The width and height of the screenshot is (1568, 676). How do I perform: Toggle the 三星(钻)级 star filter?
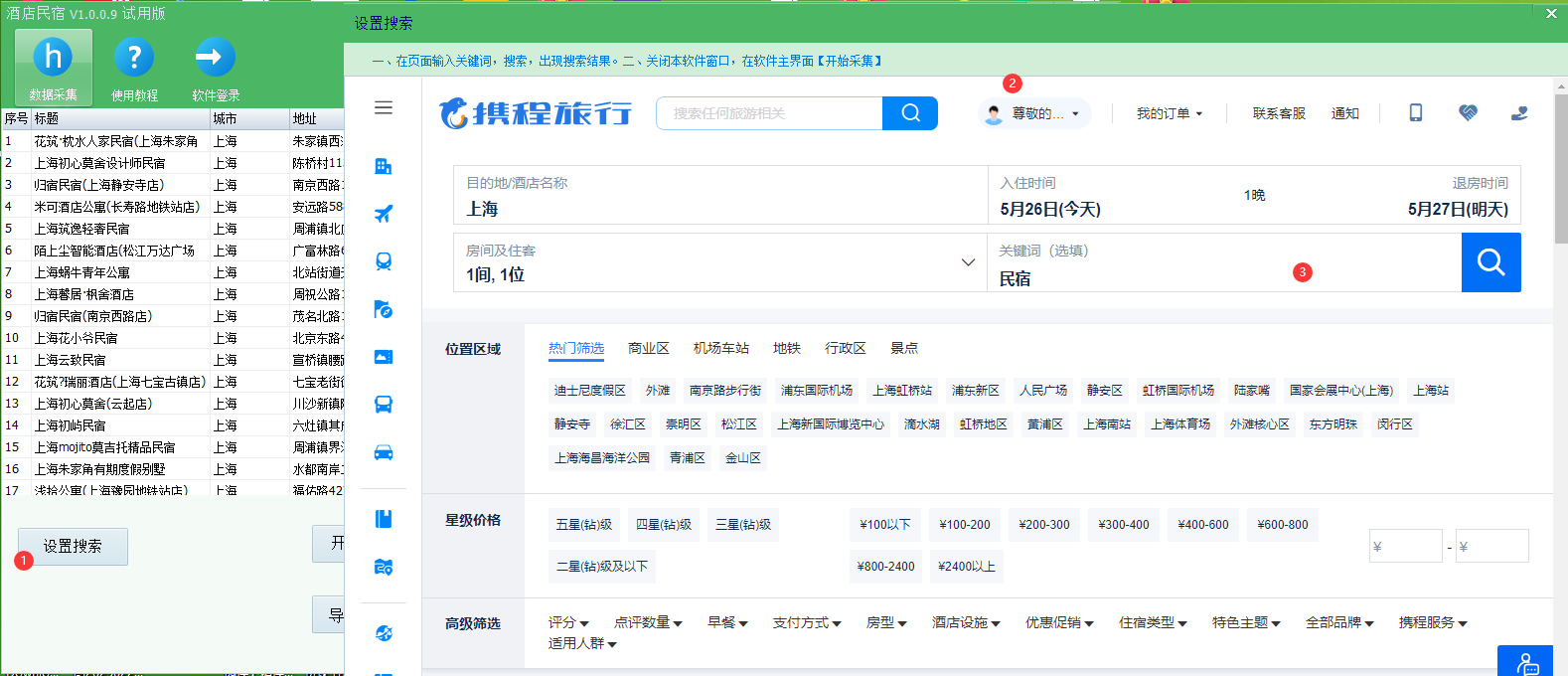pyautogui.click(x=743, y=524)
